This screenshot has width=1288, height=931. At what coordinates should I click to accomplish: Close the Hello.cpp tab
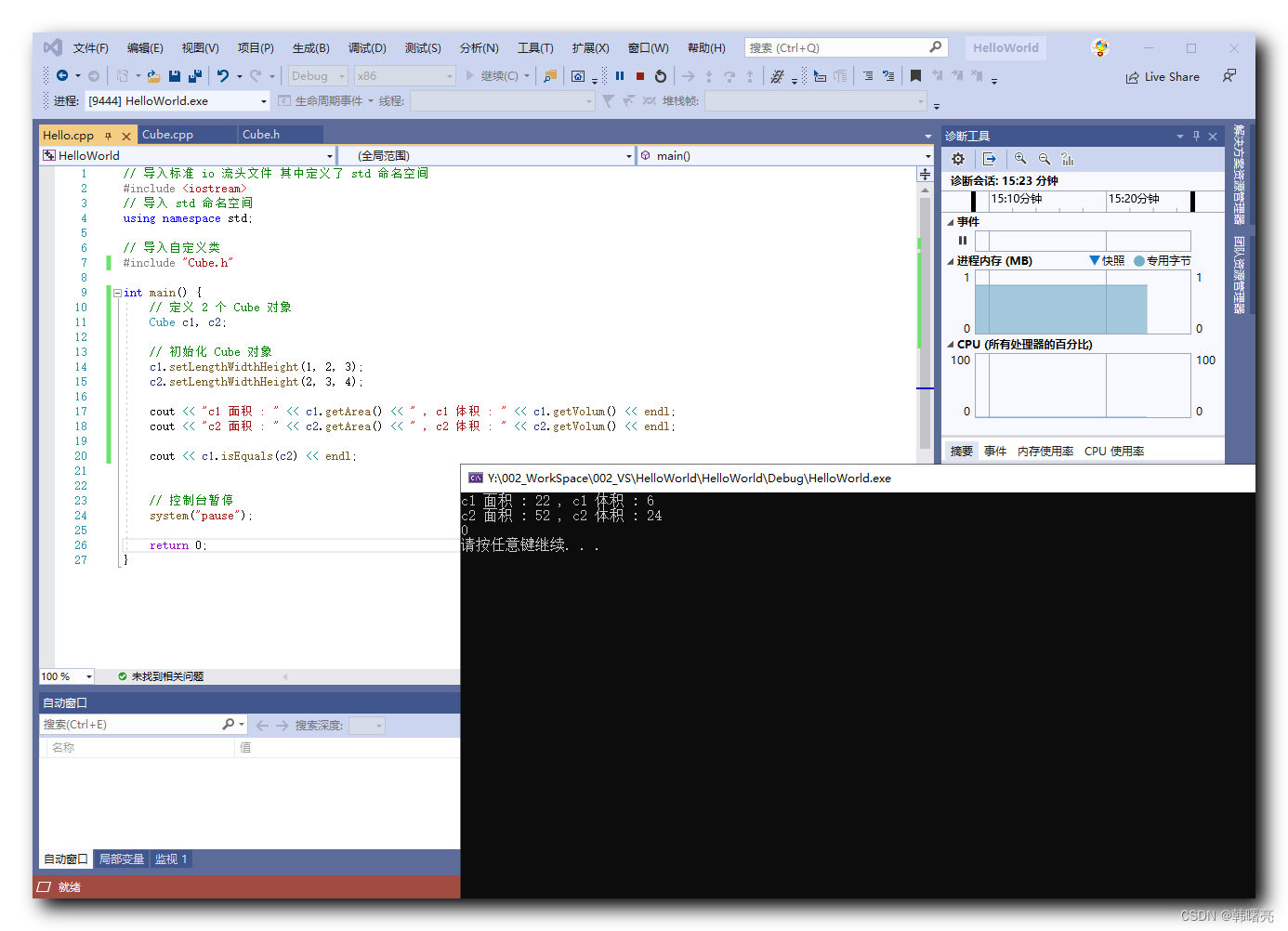point(126,136)
